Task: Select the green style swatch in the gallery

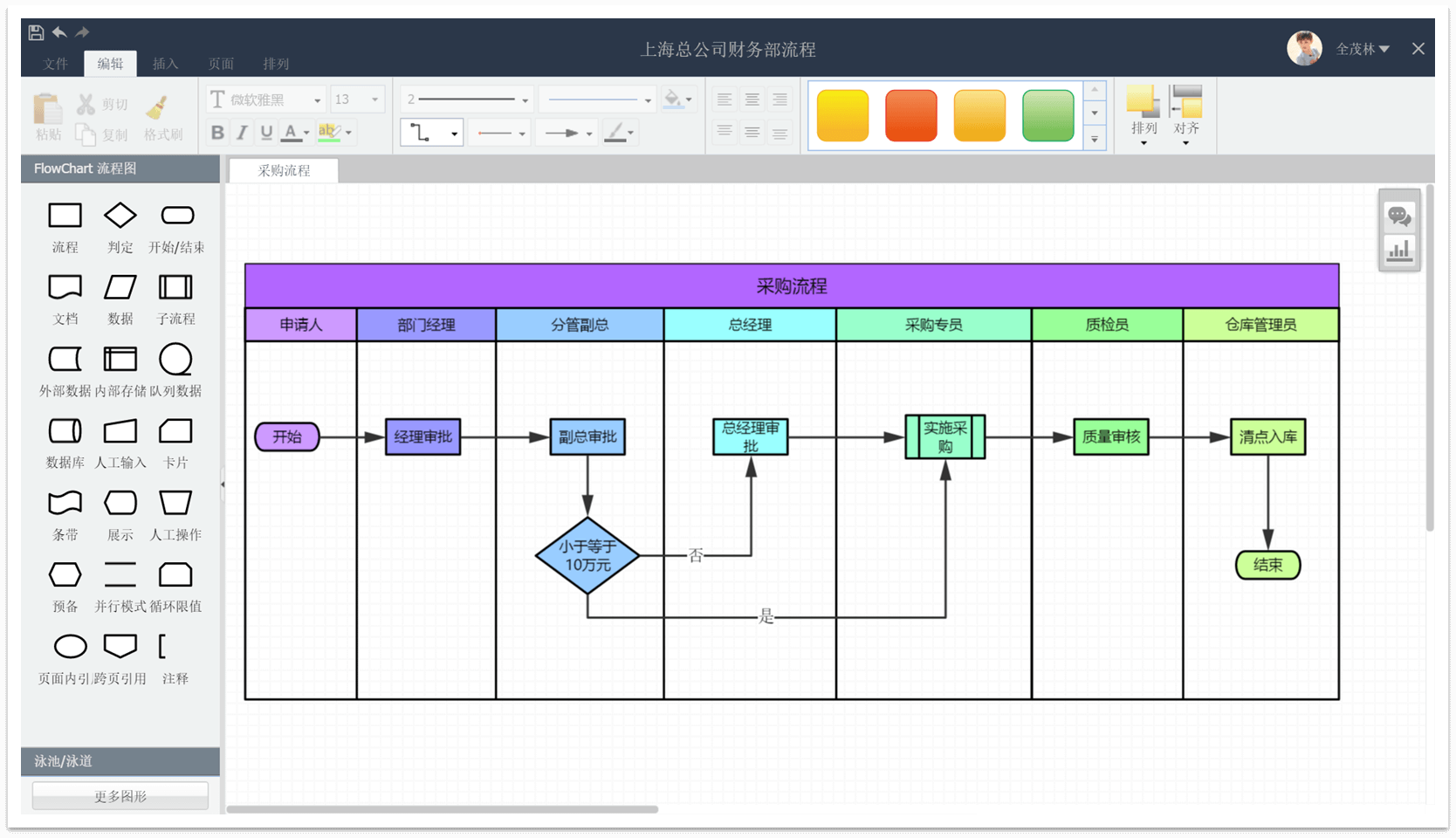Action: coord(1047,114)
